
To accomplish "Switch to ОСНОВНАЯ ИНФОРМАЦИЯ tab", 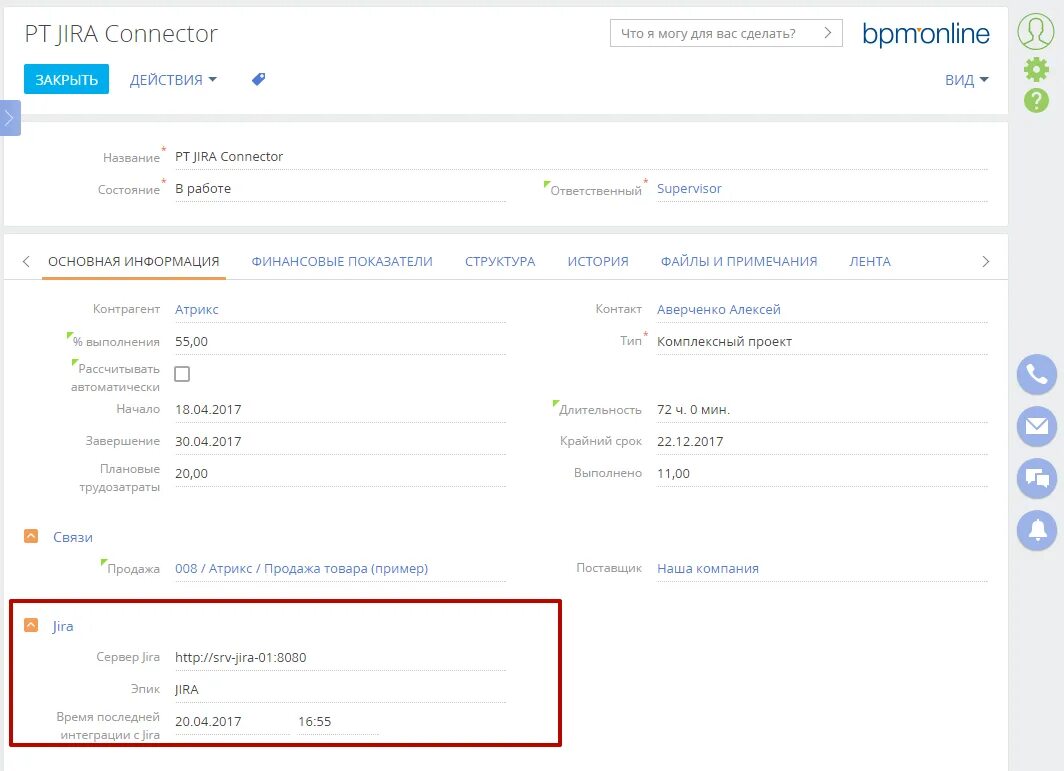I will (x=134, y=261).
